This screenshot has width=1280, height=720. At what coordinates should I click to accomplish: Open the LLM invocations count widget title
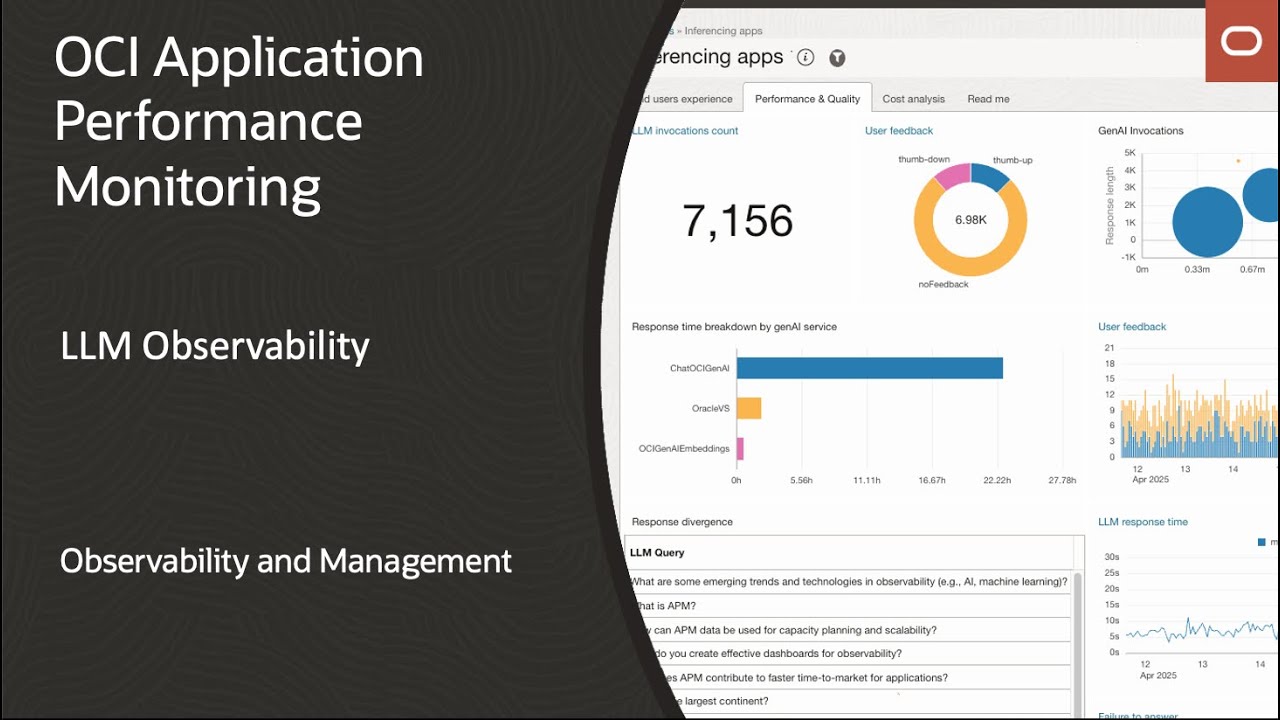click(x=686, y=131)
